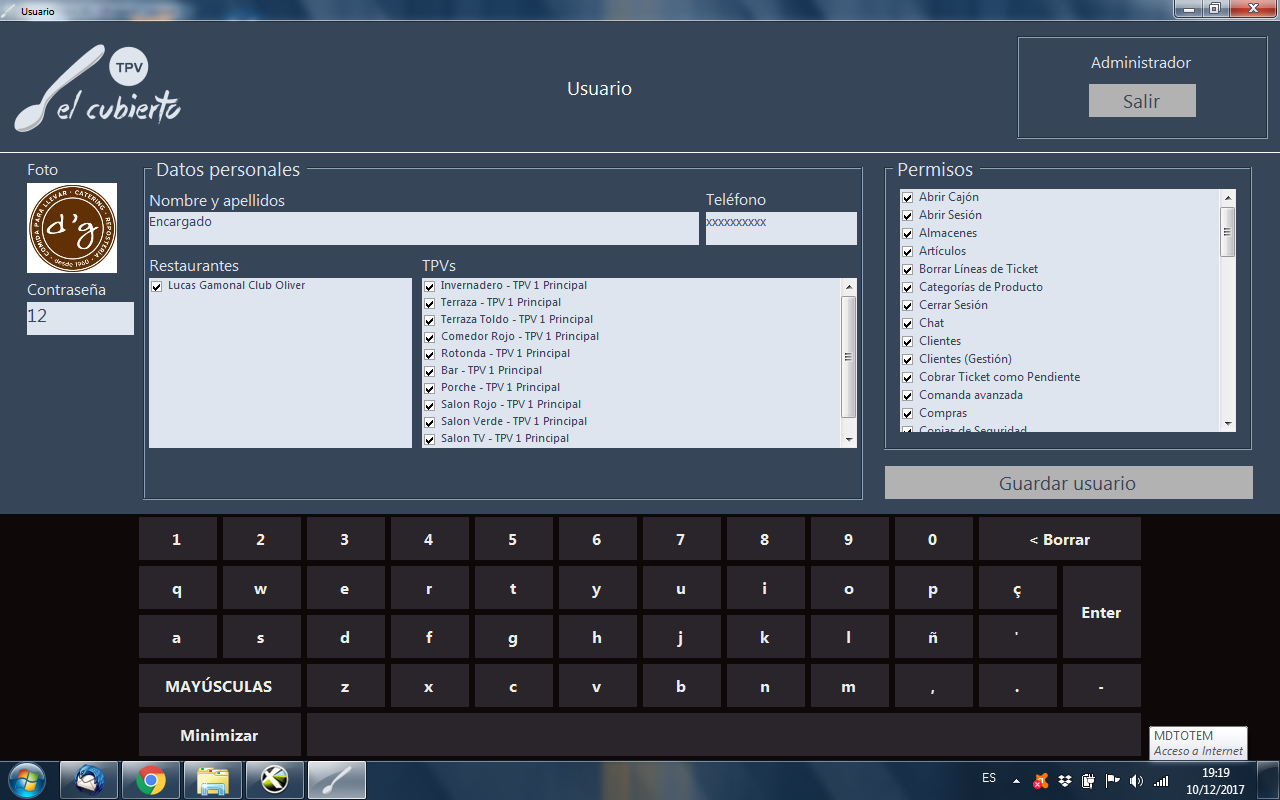Uncheck Lucas Gamonal Club Oliver restaurant
Screen dimensions: 1280x800
coord(157,287)
